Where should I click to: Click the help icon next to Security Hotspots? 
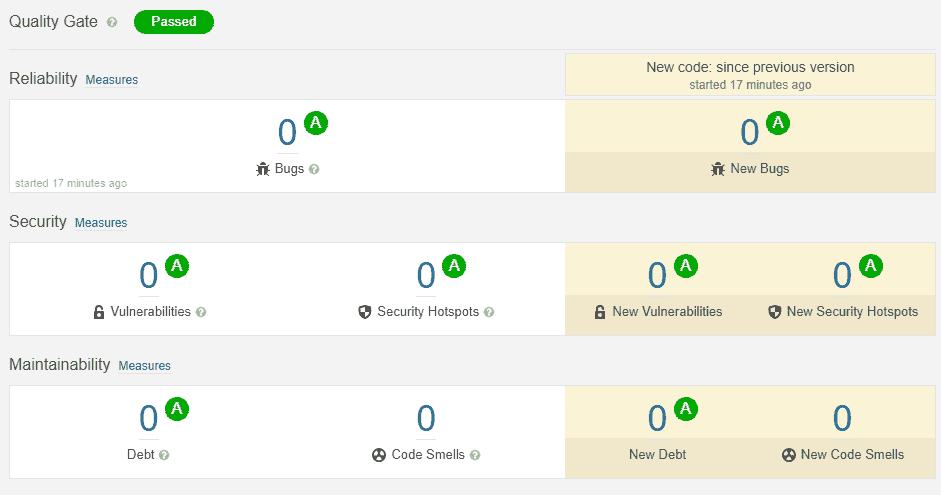click(x=489, y=312)
